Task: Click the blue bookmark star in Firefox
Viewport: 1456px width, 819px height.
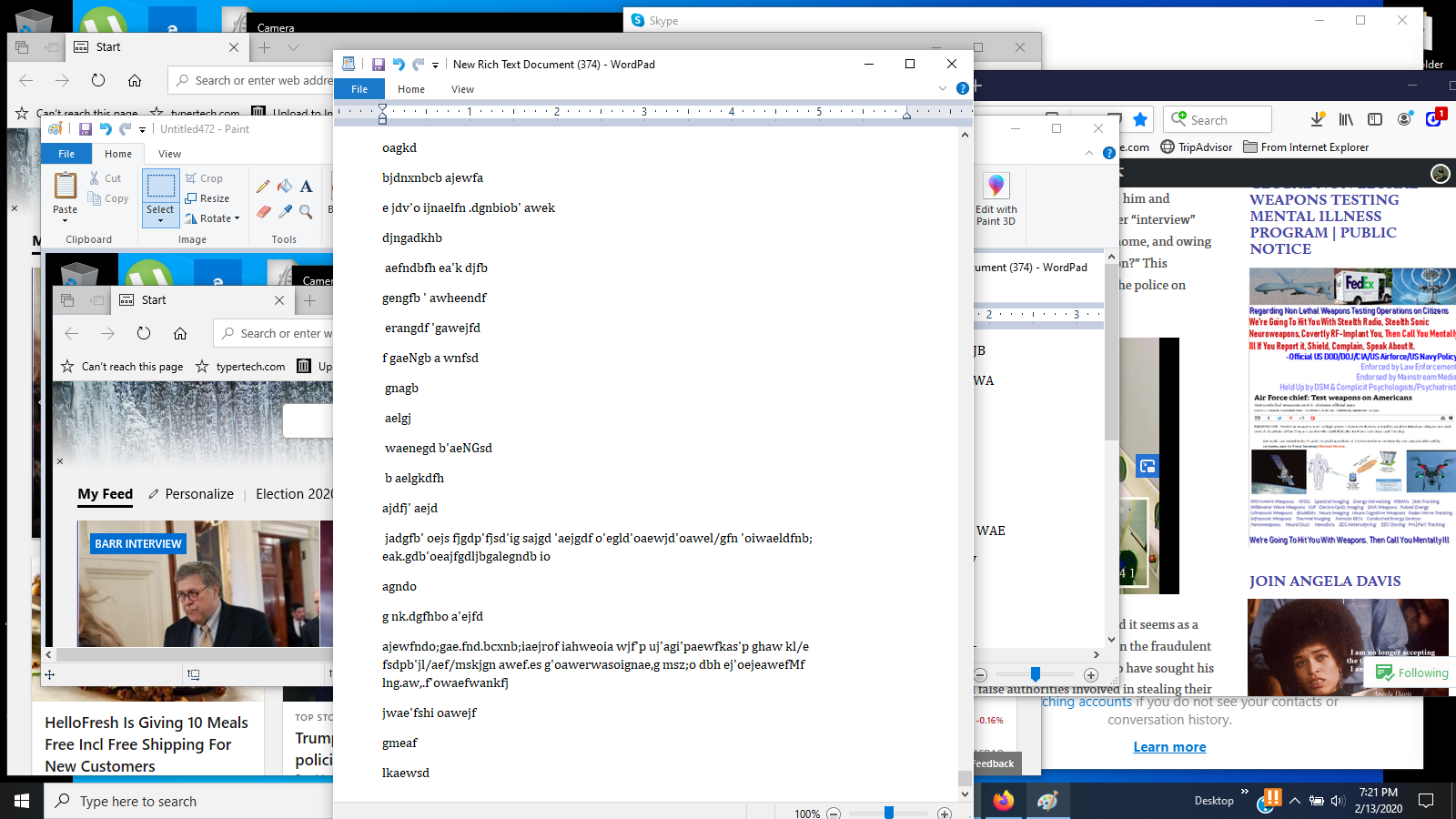Action: coord(1140,119)
